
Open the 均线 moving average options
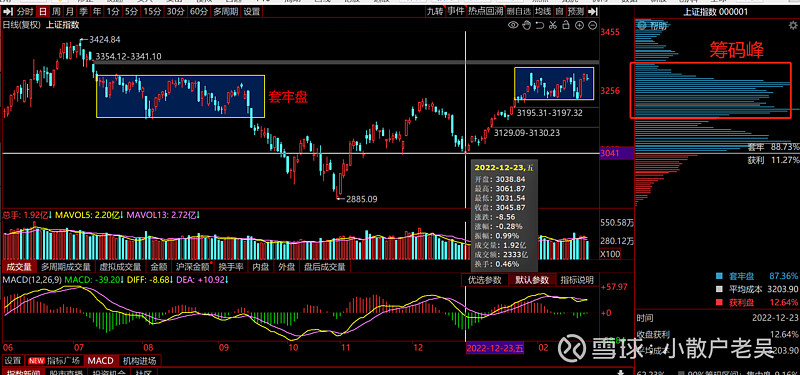[543, 11]
